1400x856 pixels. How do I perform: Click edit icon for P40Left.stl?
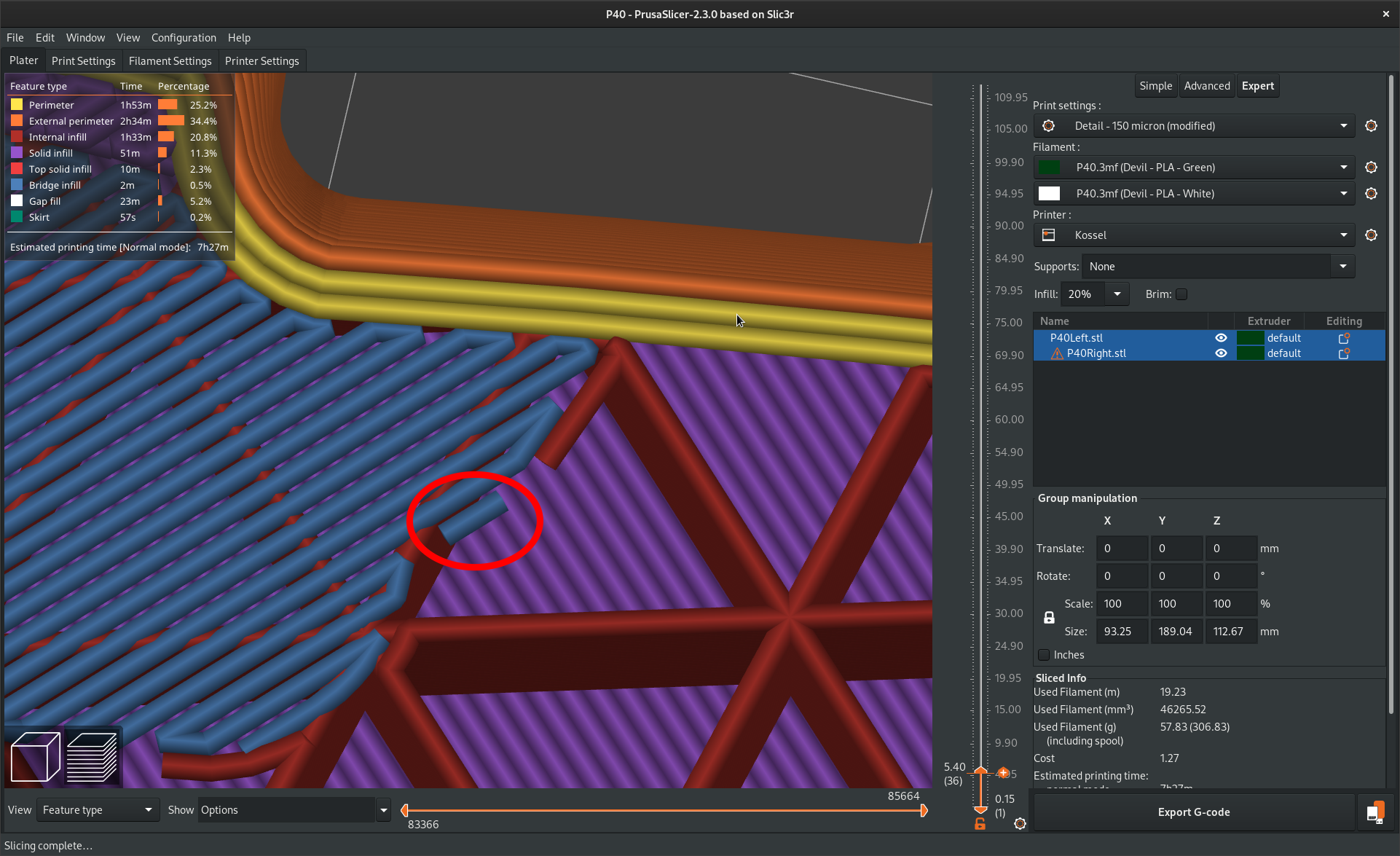1344,338
